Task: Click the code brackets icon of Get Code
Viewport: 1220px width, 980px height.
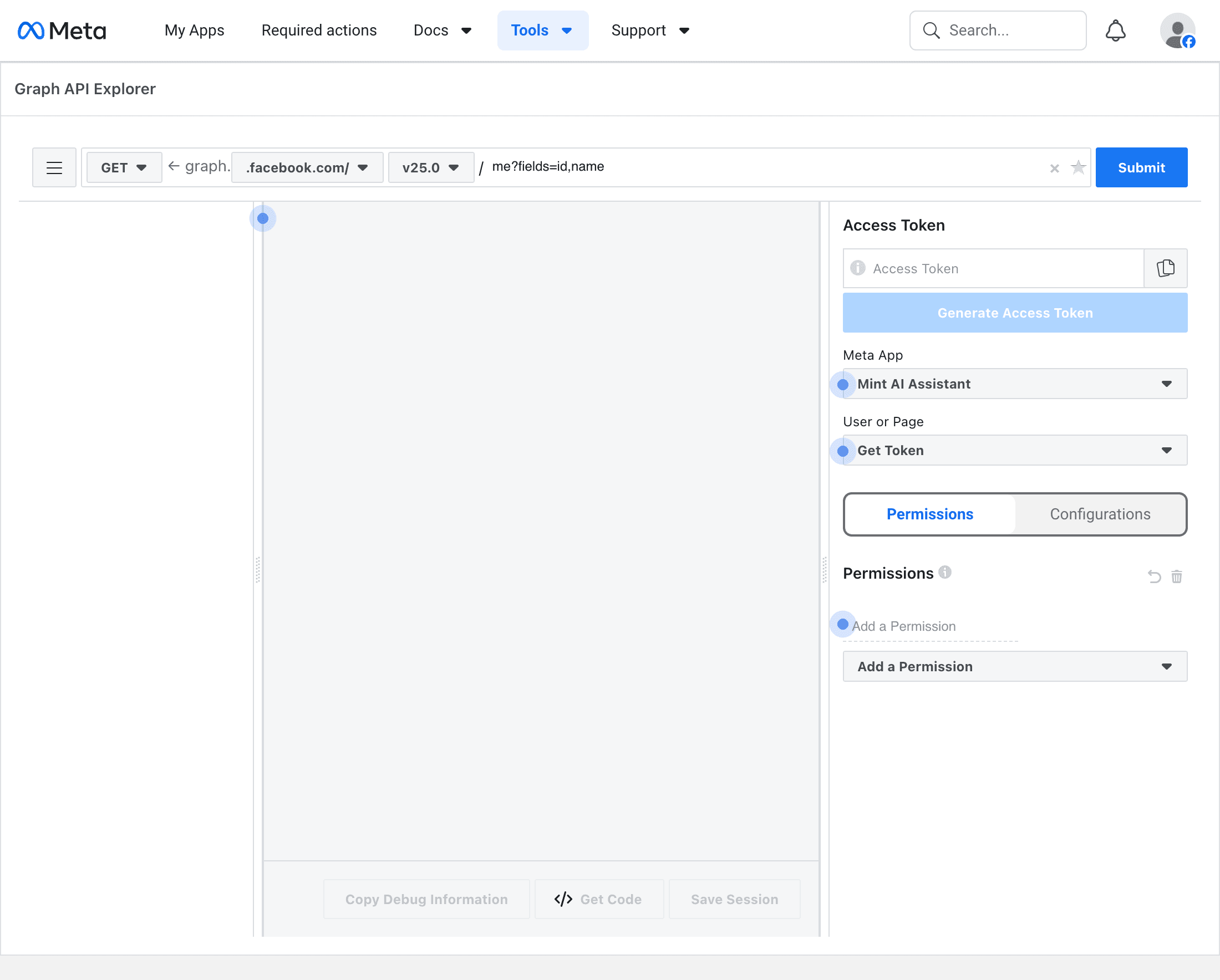Action: 563,899
